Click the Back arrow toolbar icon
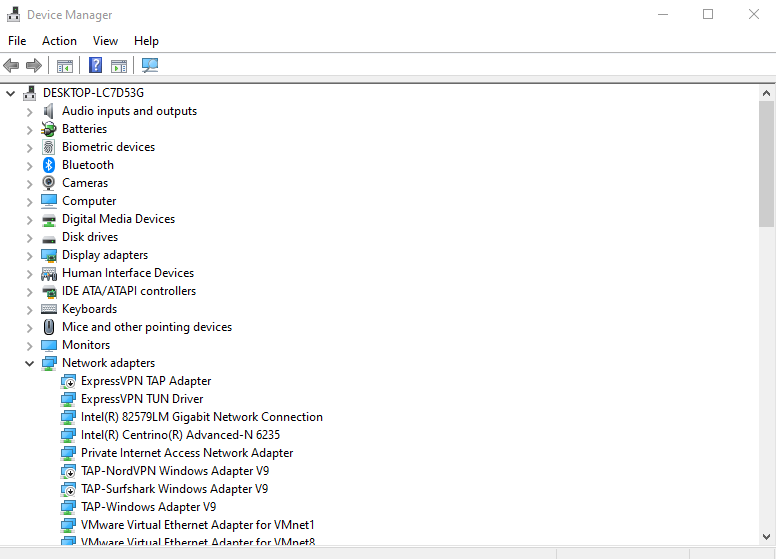The image size is (776, 559). coord(11,65)
